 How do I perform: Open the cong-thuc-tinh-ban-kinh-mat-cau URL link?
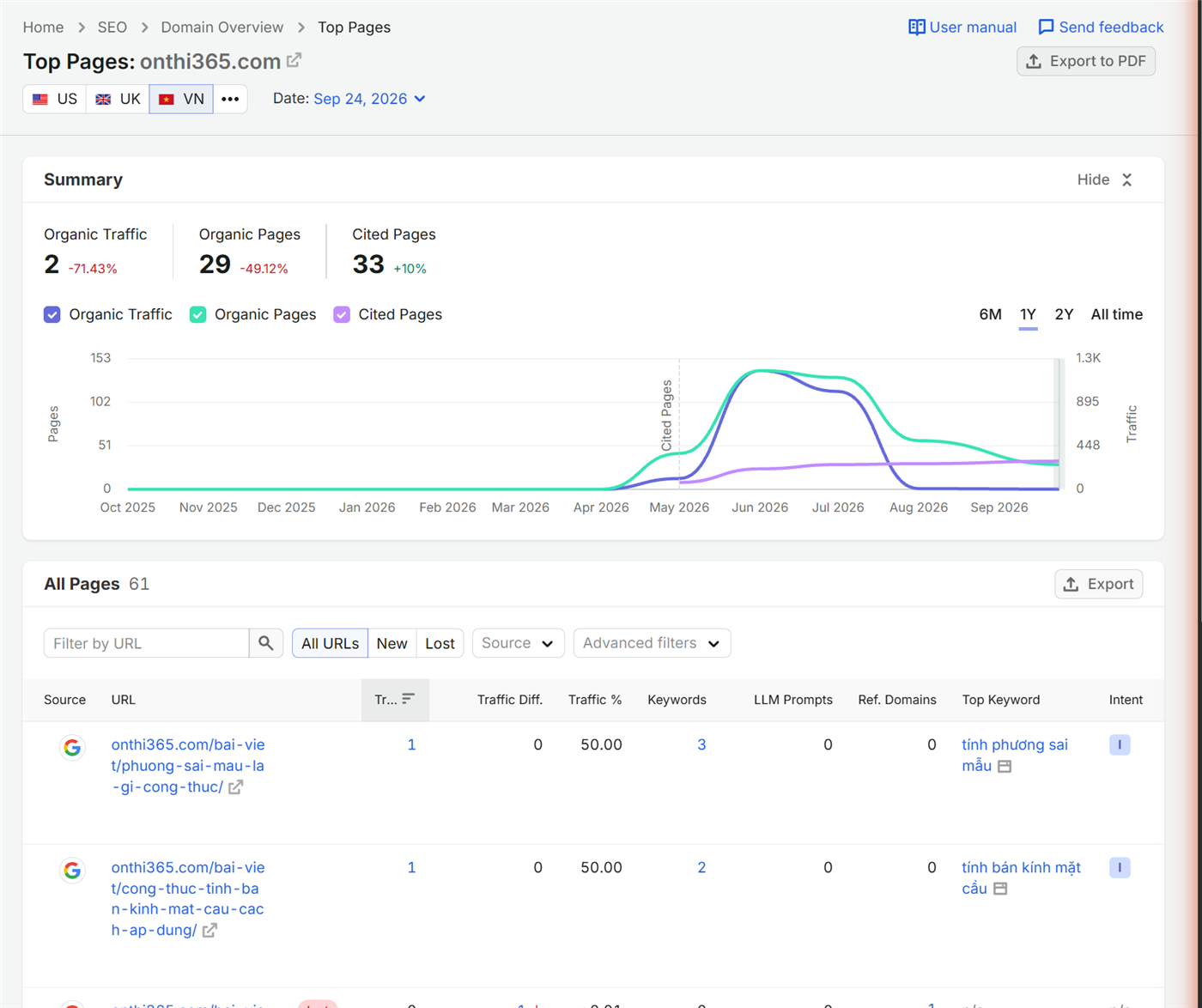tap(188, 899)
